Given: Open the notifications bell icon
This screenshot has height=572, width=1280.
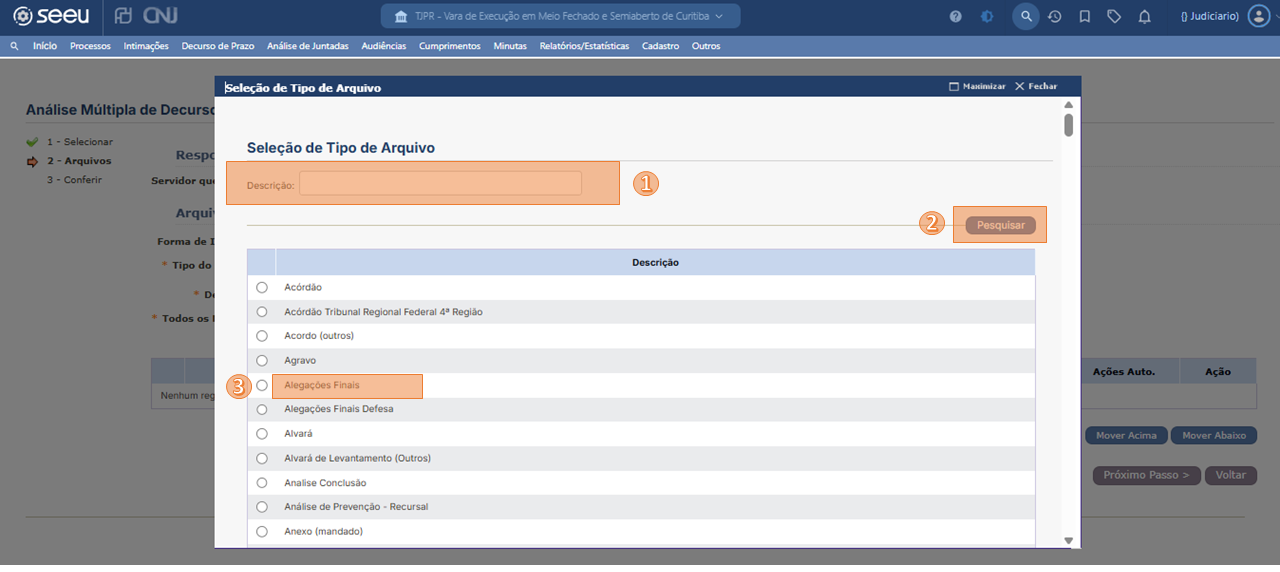Looking at the screenshot, I should 1145,17.
